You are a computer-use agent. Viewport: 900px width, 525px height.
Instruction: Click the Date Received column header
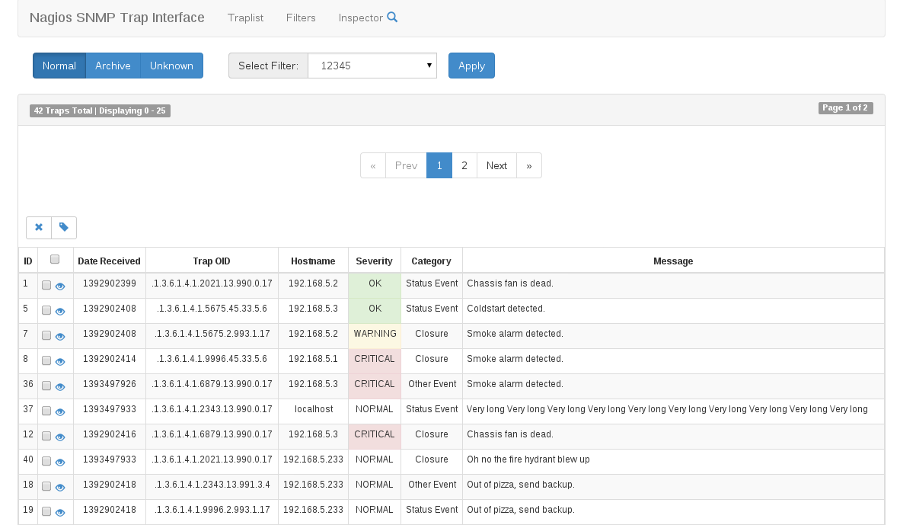(109, 261)
